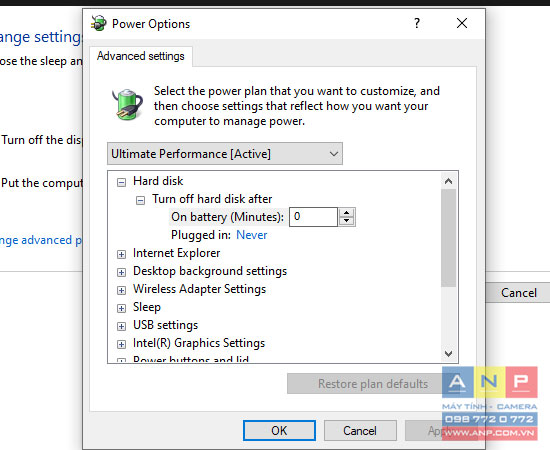Open the Ultimate Performance plan dropdown
The width and height of the screenshot is (550, 450).
(x=225, y=154)
